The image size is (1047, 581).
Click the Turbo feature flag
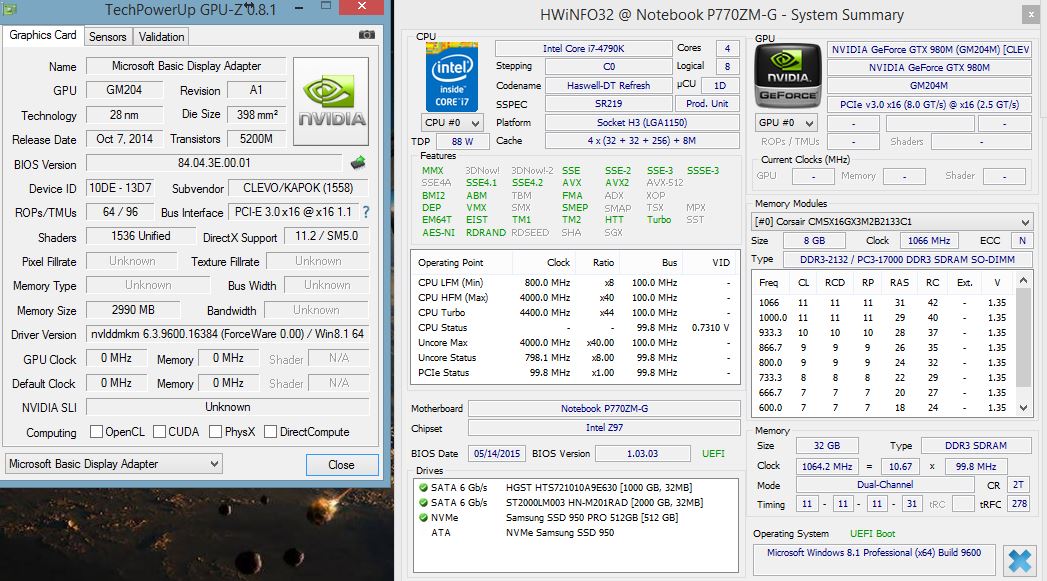tap(658, 220)
